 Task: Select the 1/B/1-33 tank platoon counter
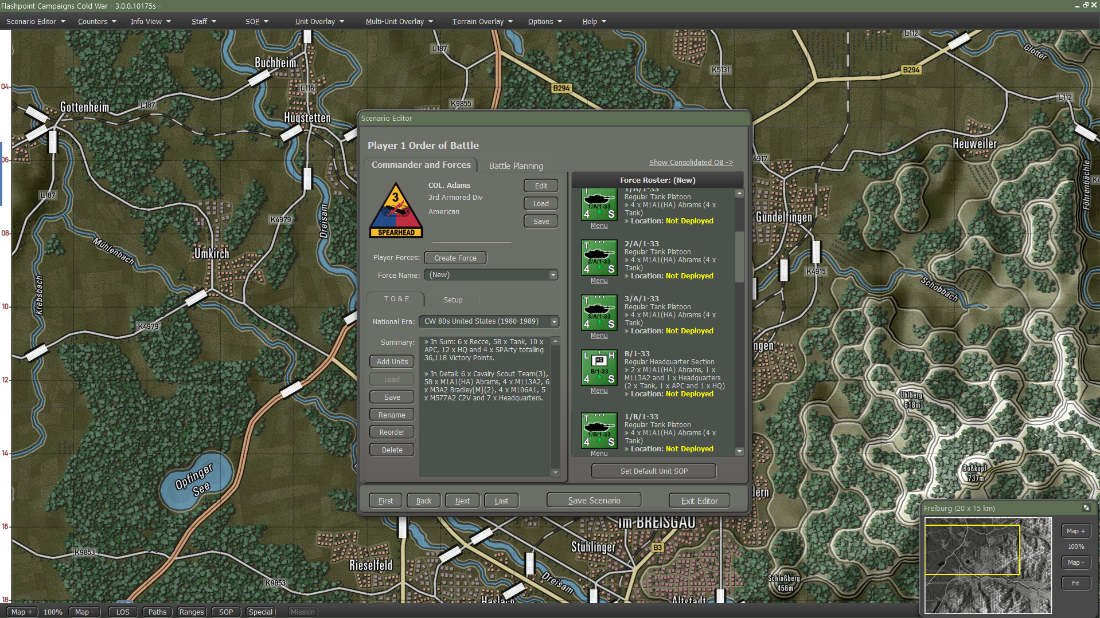click(599, 430)
